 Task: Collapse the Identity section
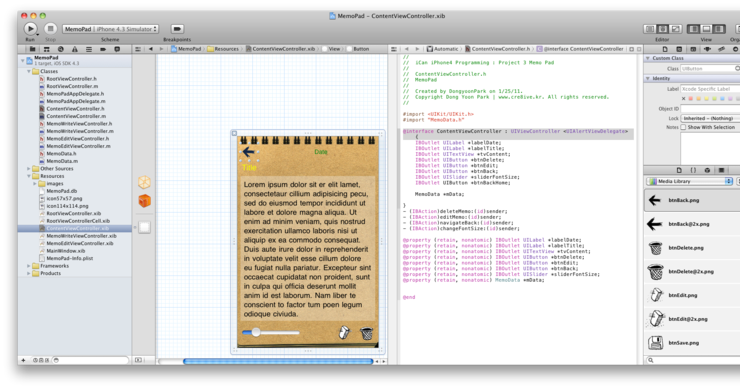pyautogui.click(x=648, y=78)
